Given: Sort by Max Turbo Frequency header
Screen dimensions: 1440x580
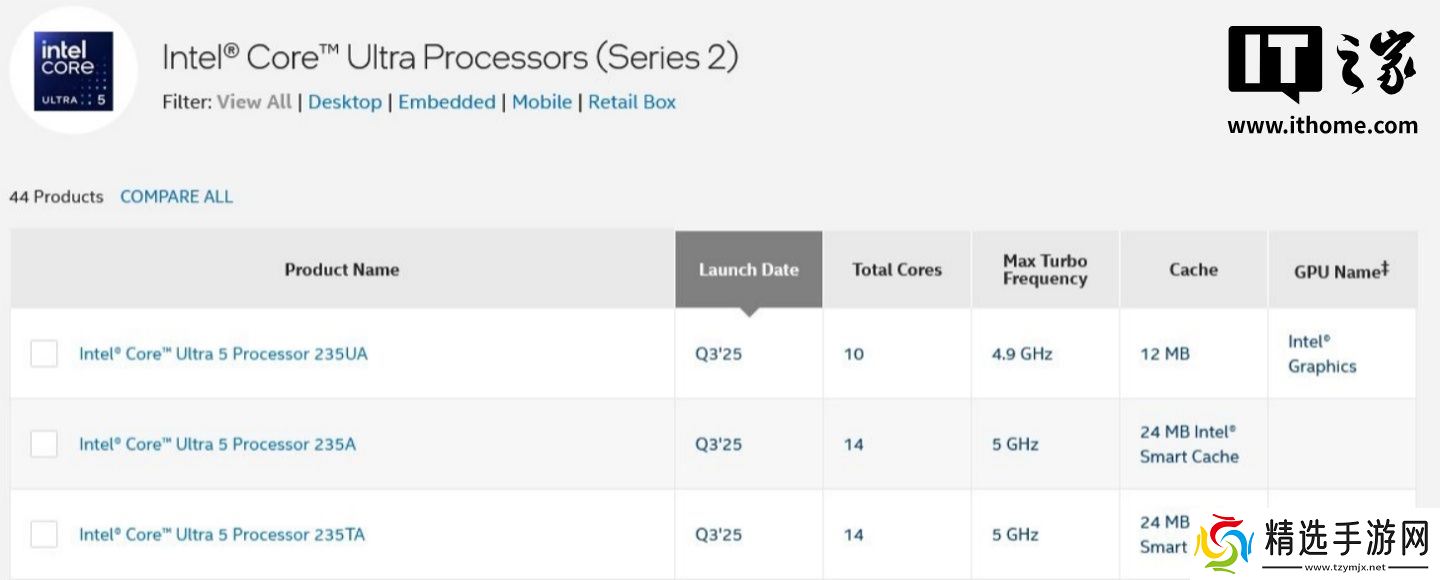Looking at the screenshot, I should point(1045,270).
